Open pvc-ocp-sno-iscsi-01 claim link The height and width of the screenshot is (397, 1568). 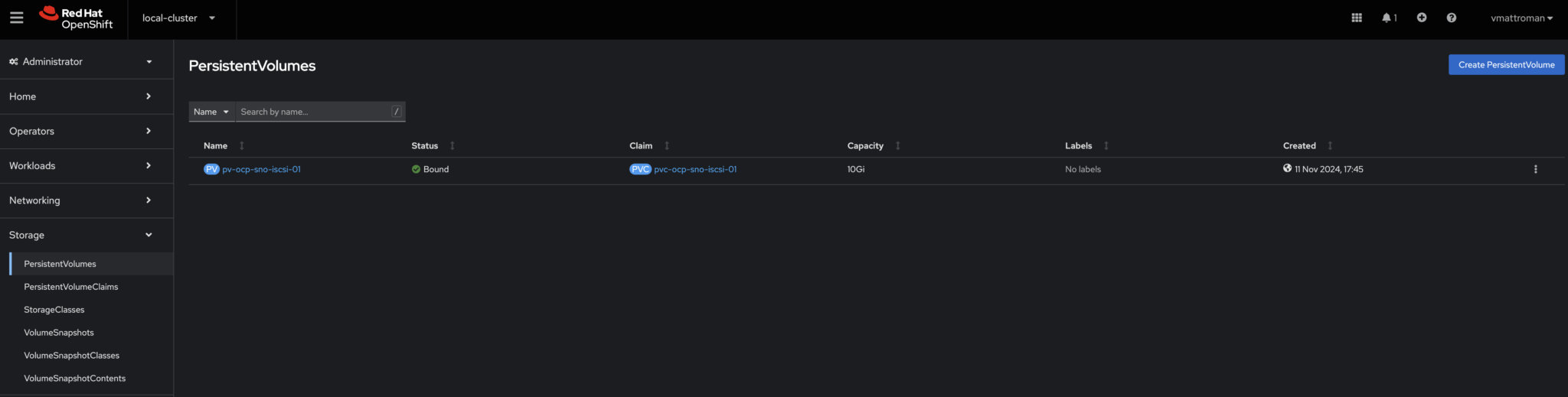click(695, 169)
